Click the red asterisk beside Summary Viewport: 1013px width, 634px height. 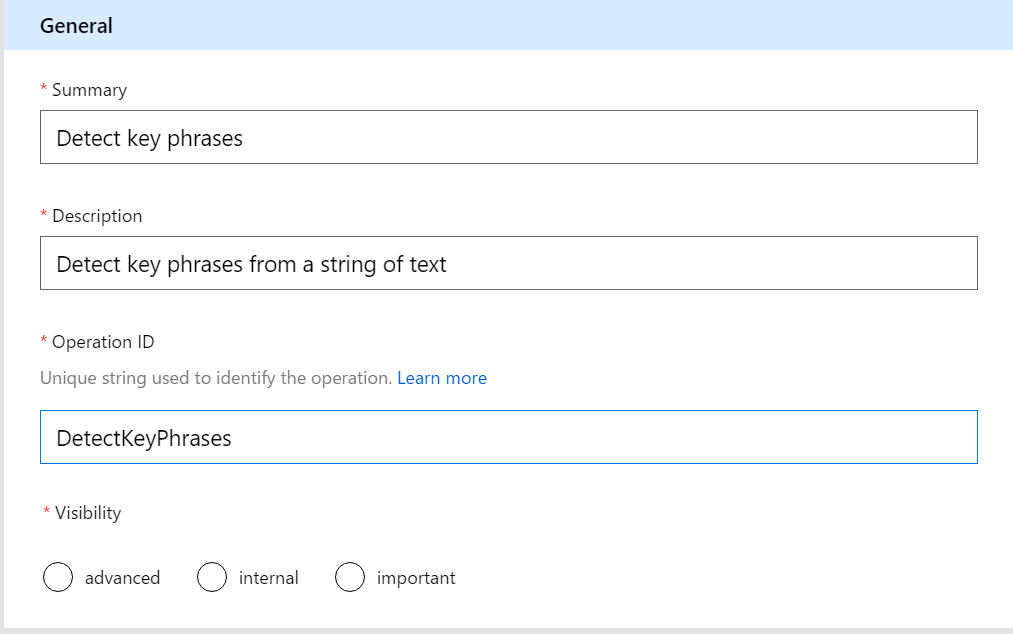coord(46,90)
